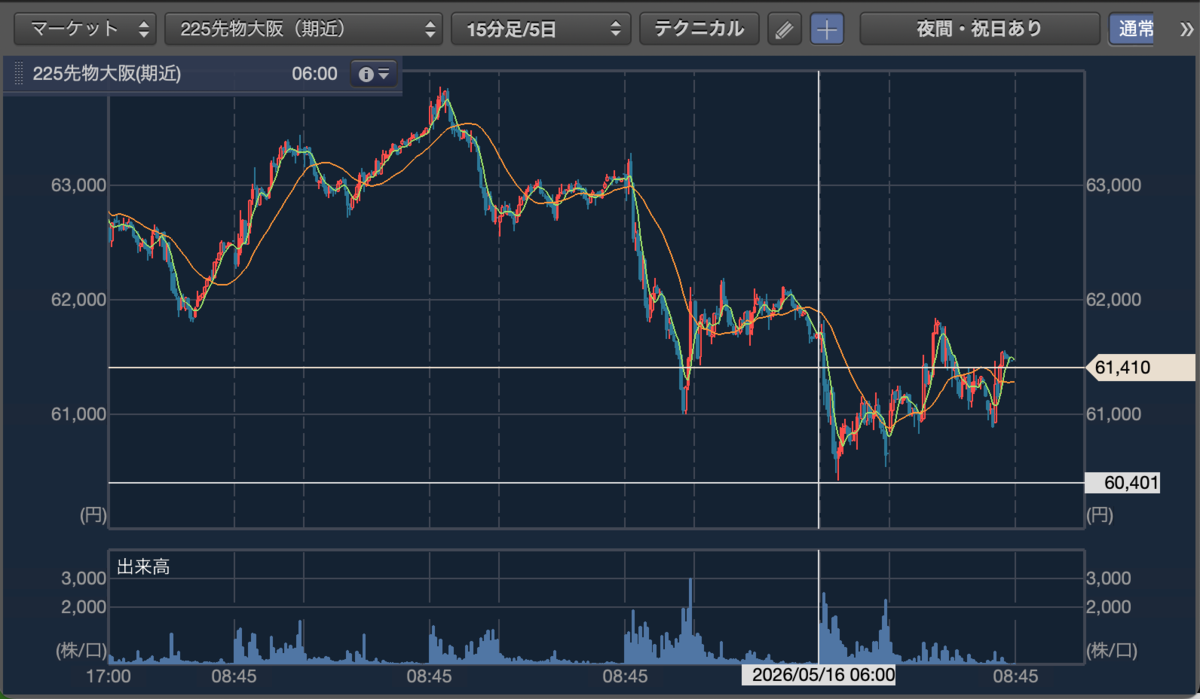The image size is (1200, 699).
Task: Grab the chart header drag handle
Action: tap(17, 75)
